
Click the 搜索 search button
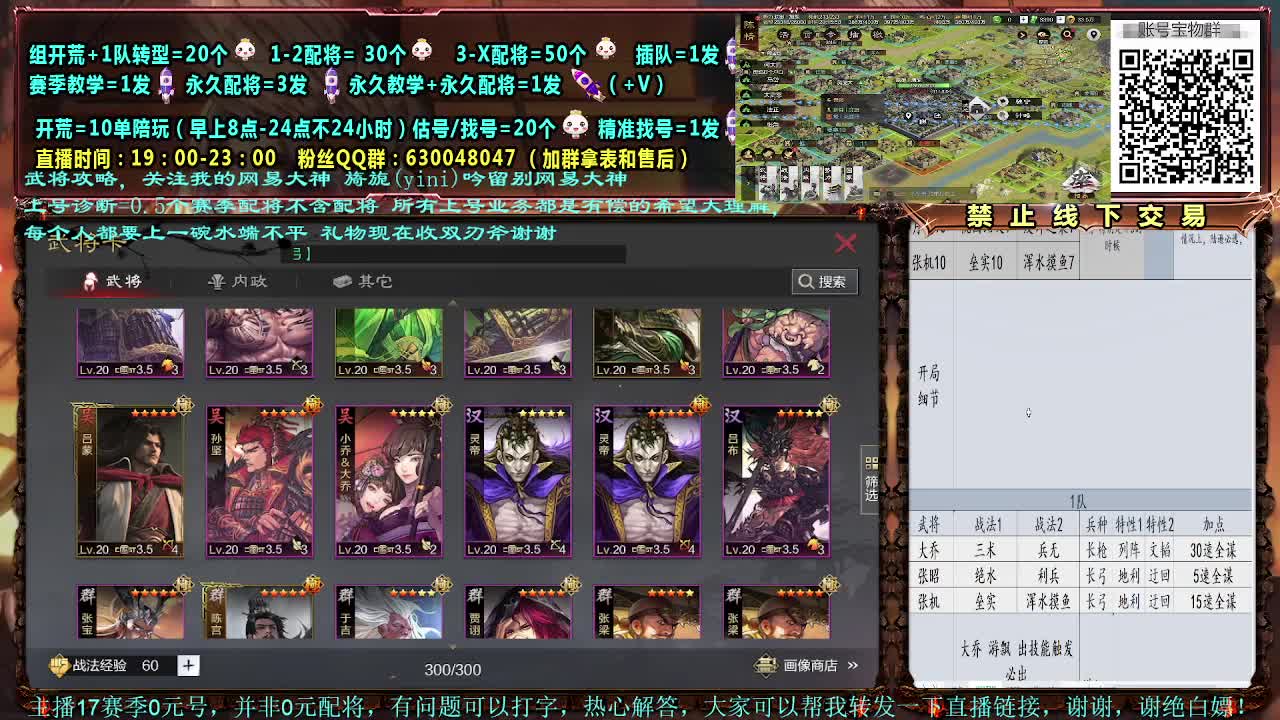[x=824, y=282]
